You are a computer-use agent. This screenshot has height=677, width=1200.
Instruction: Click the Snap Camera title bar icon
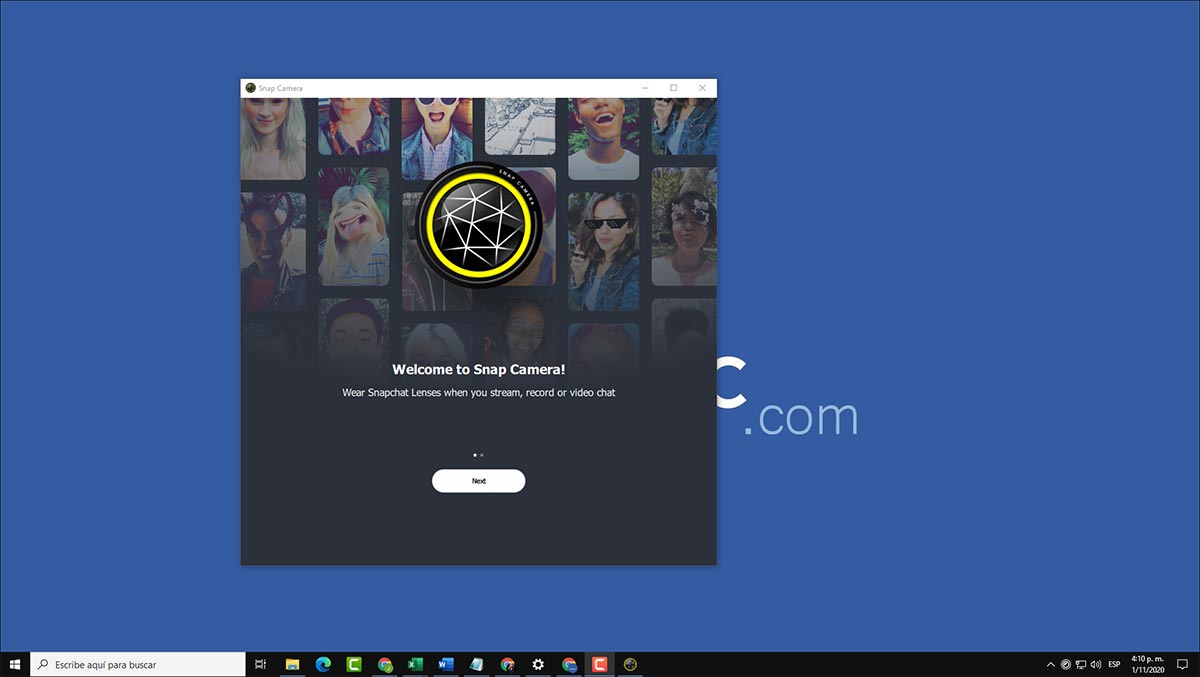coord(250,88)
